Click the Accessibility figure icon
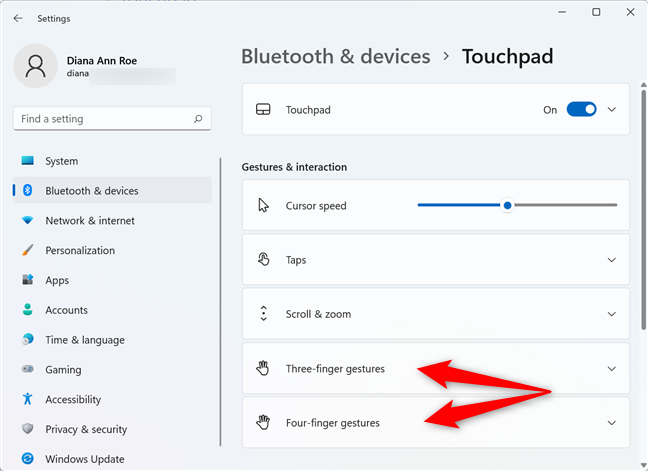Screen dimensions: 648x471 28,399
